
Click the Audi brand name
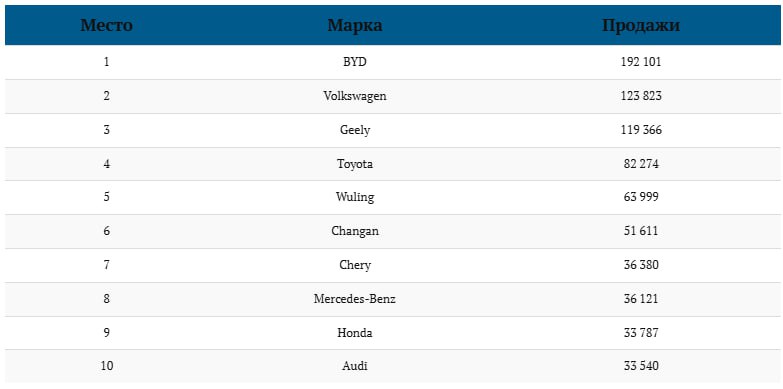pyautogui.click(x=355, y=366)
